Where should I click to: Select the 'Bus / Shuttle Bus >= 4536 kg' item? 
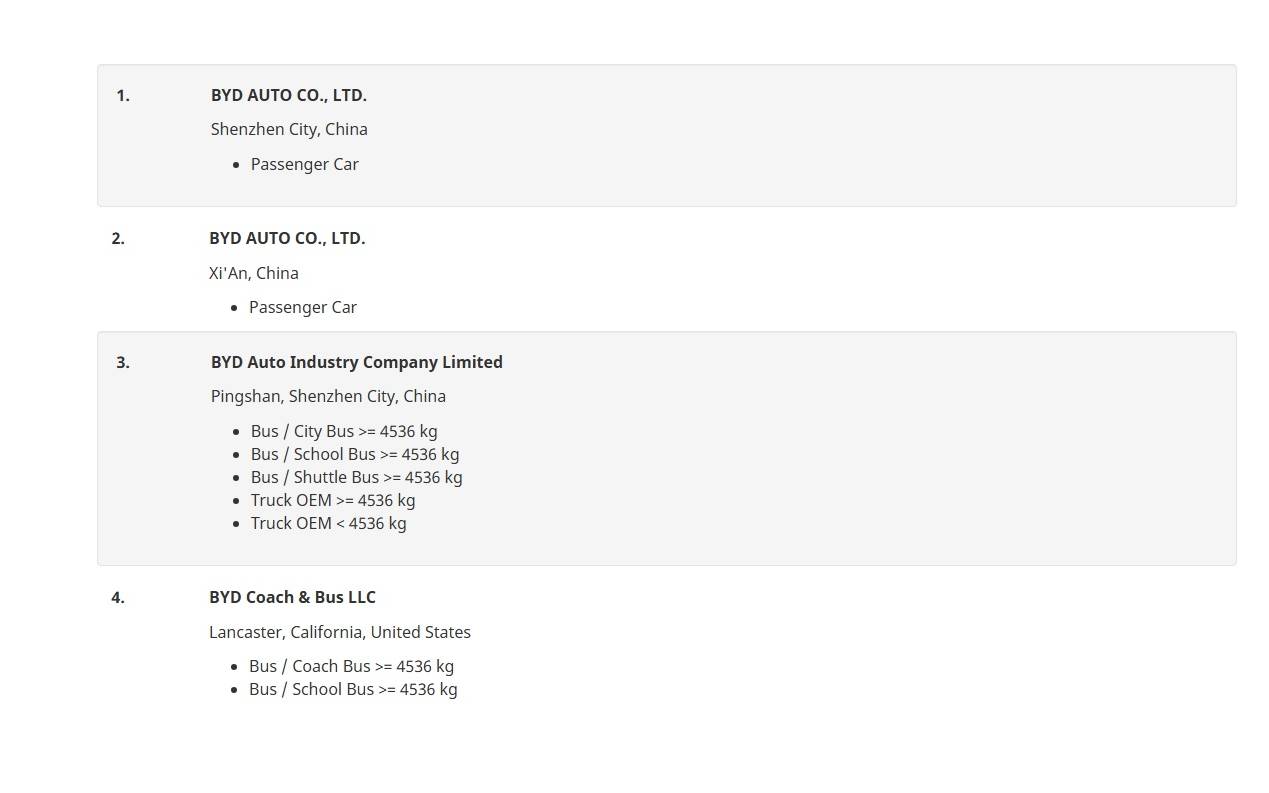(x=356, y=477)
